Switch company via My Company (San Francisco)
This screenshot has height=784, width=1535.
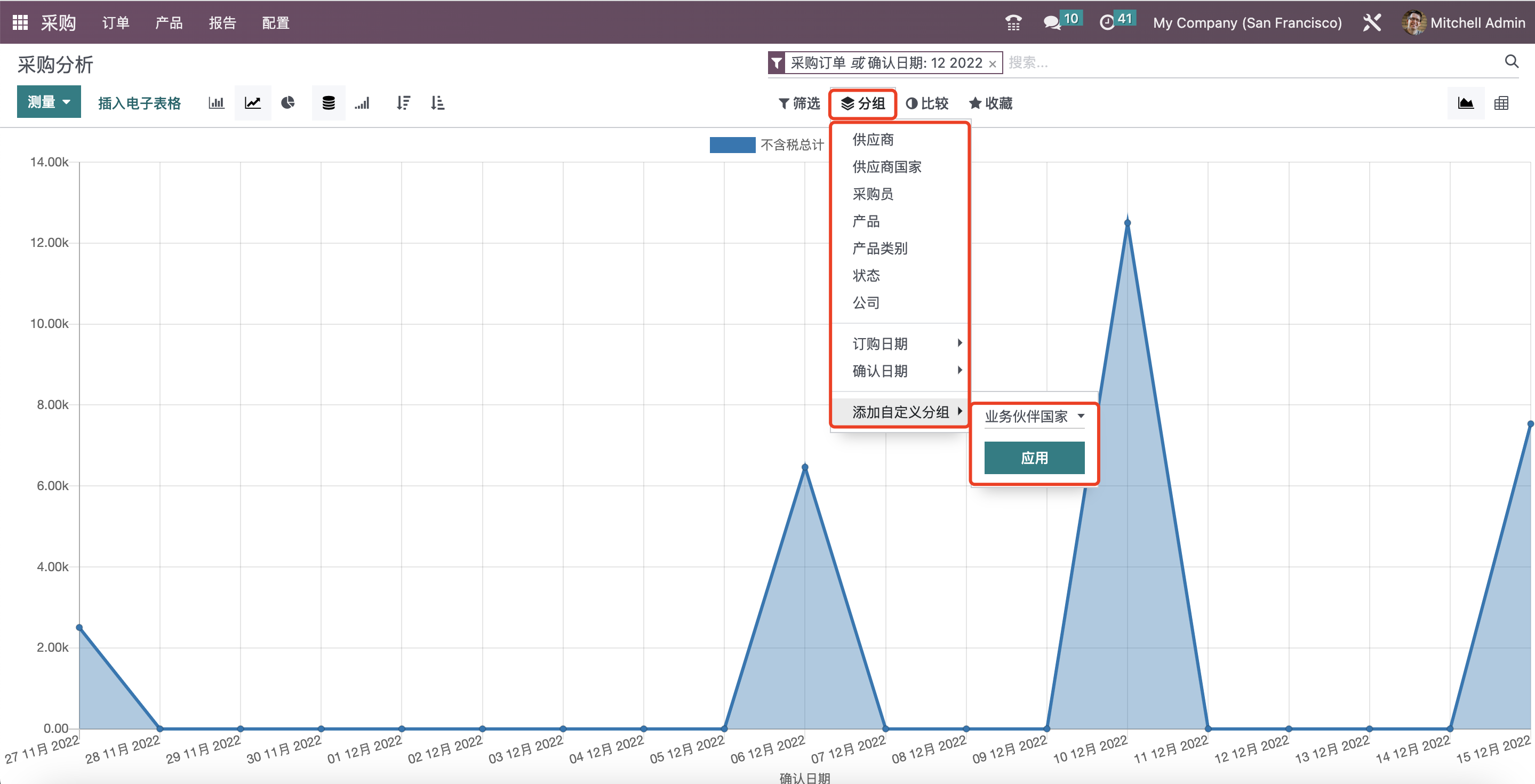pyautogui.click(x=1247, y=22)
